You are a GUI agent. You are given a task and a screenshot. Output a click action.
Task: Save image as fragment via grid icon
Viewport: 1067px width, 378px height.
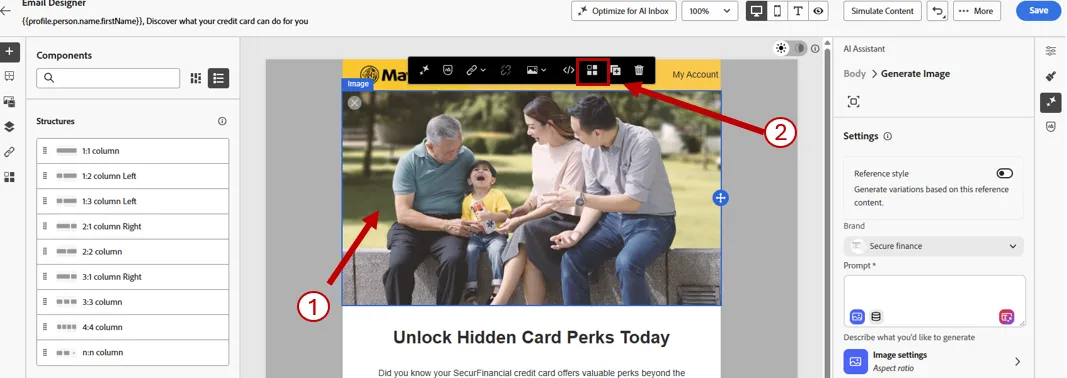click(x=592, y=70)
